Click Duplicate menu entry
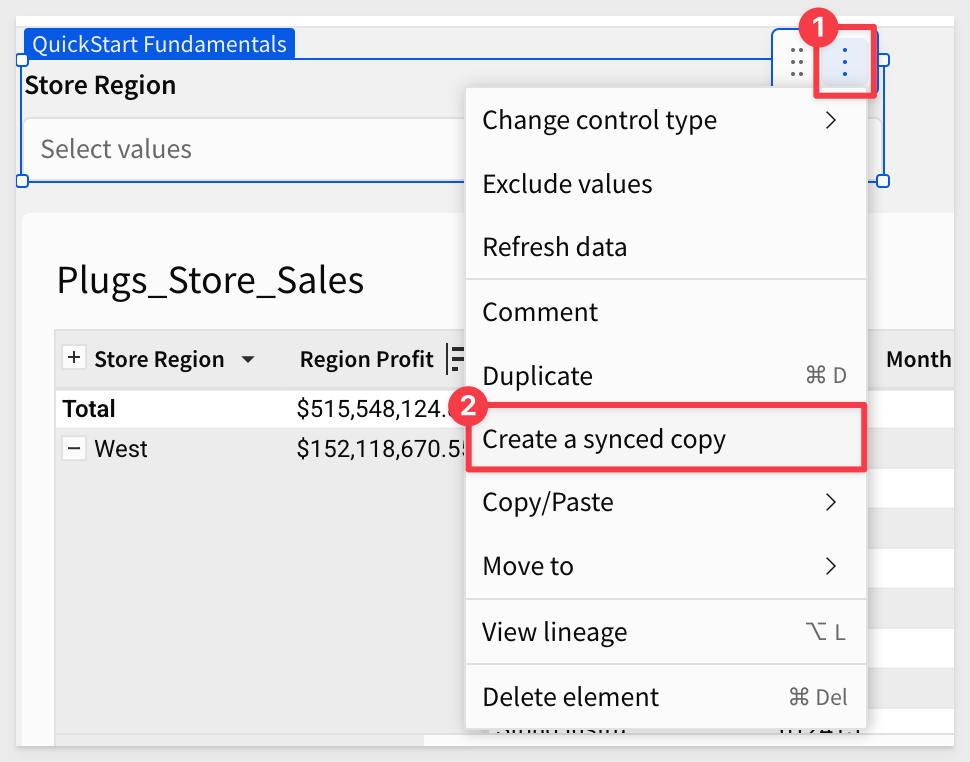 tap(537, 376)
